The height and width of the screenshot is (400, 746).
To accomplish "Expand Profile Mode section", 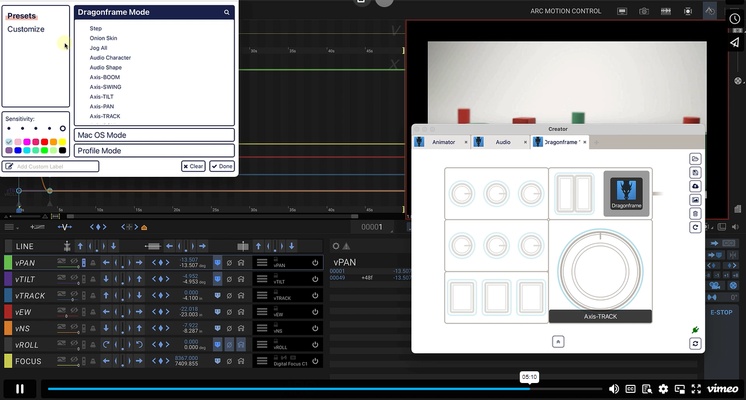I will pyautogui.click(x=154, y=151).
